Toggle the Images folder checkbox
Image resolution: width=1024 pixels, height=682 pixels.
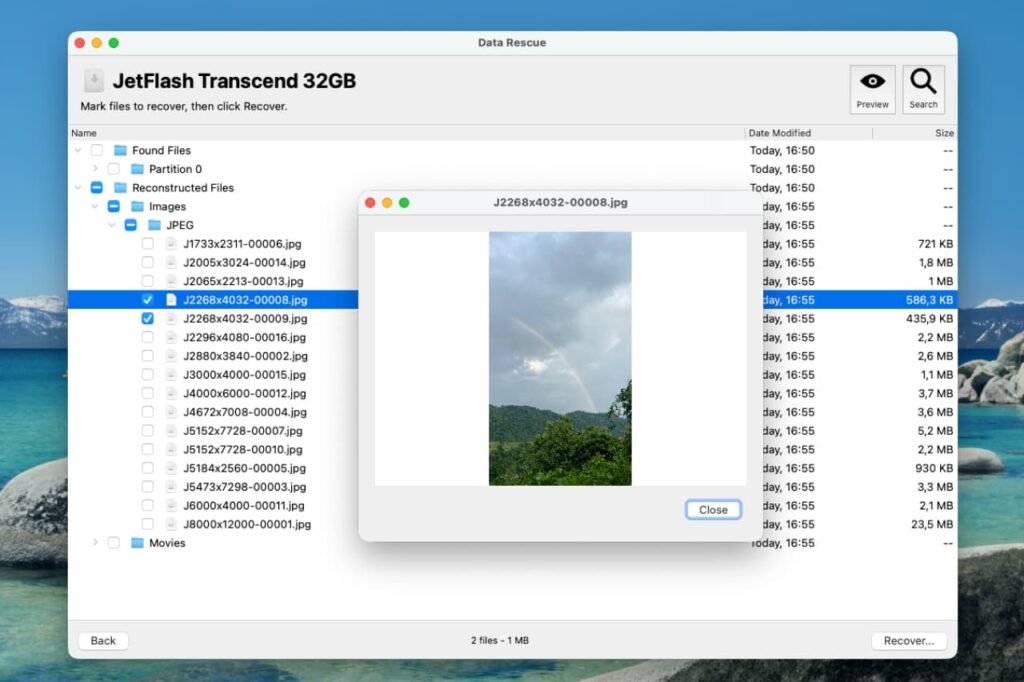[114, 206]
